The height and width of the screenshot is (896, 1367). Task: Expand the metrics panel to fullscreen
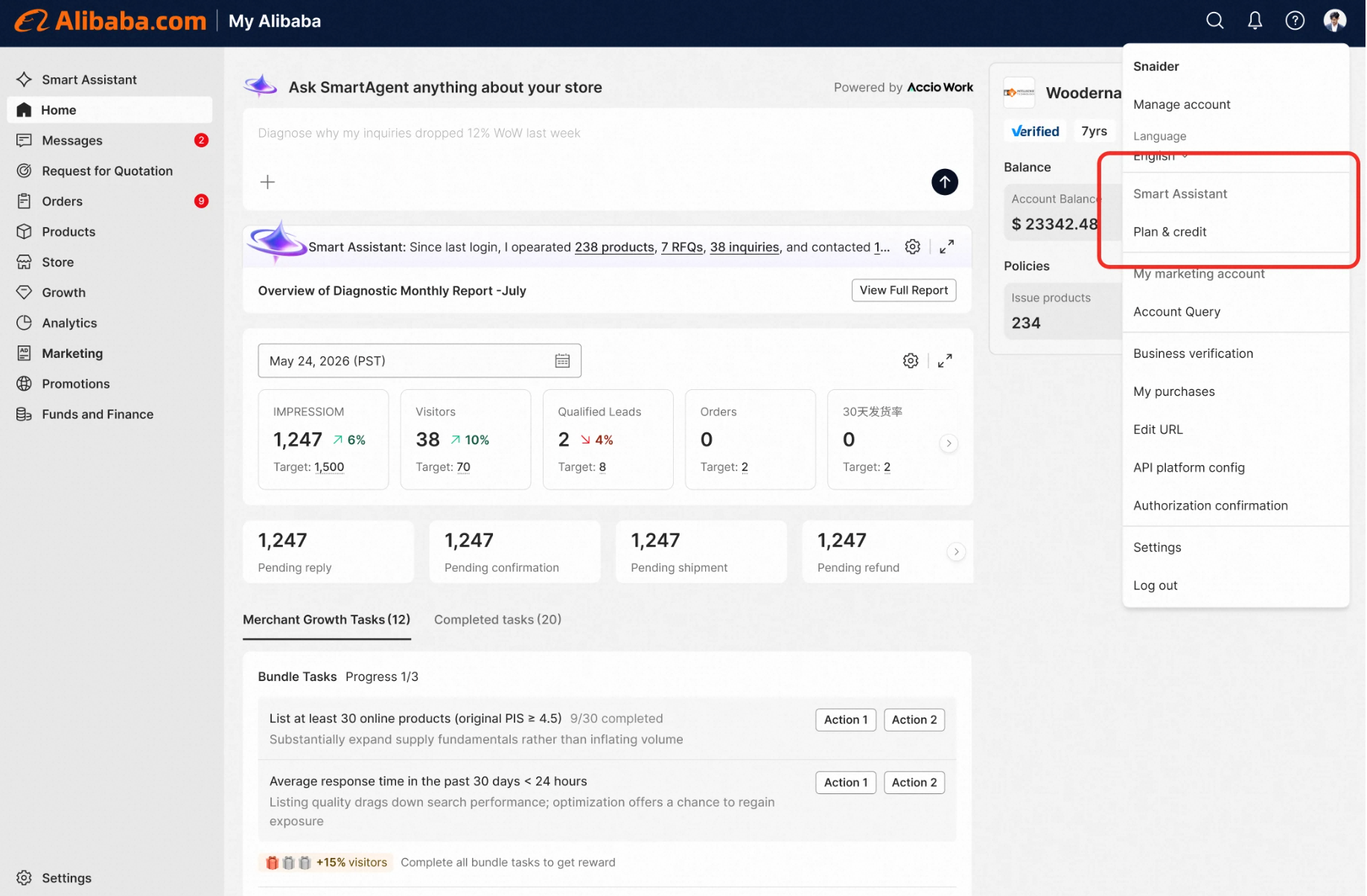tap(946, 362)
